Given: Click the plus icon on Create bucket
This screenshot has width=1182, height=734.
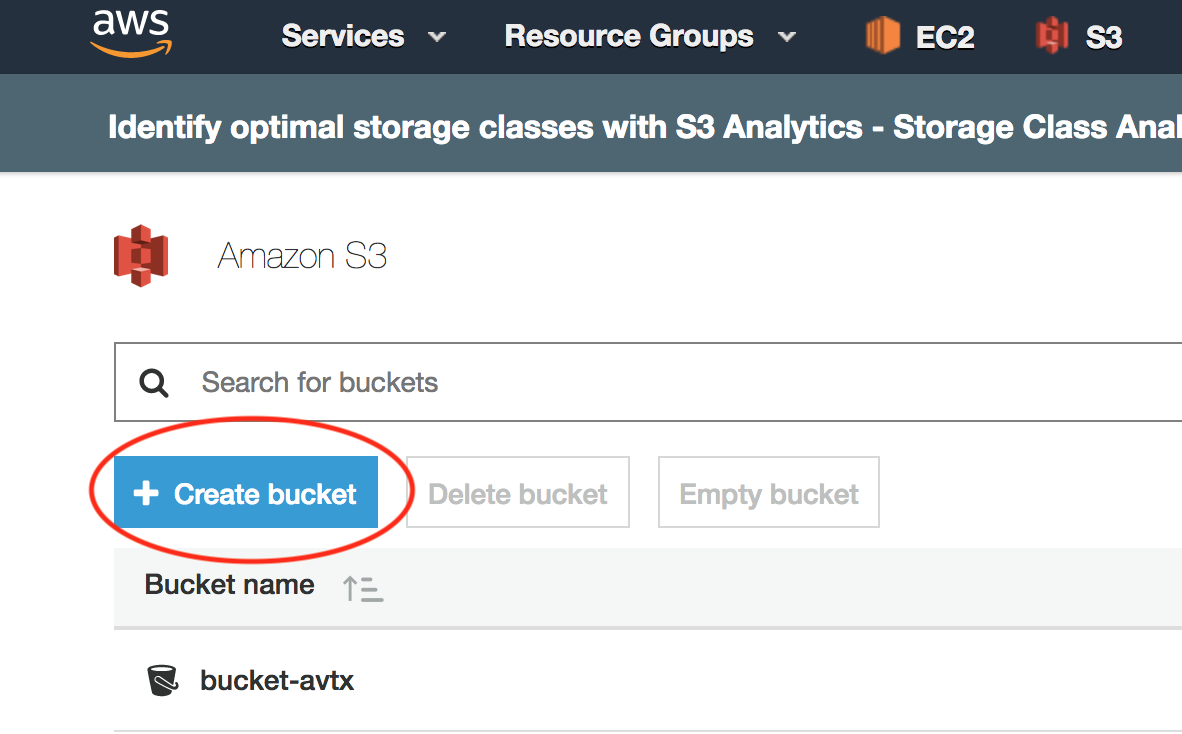Looking at the screenshot, I should 146,493.
